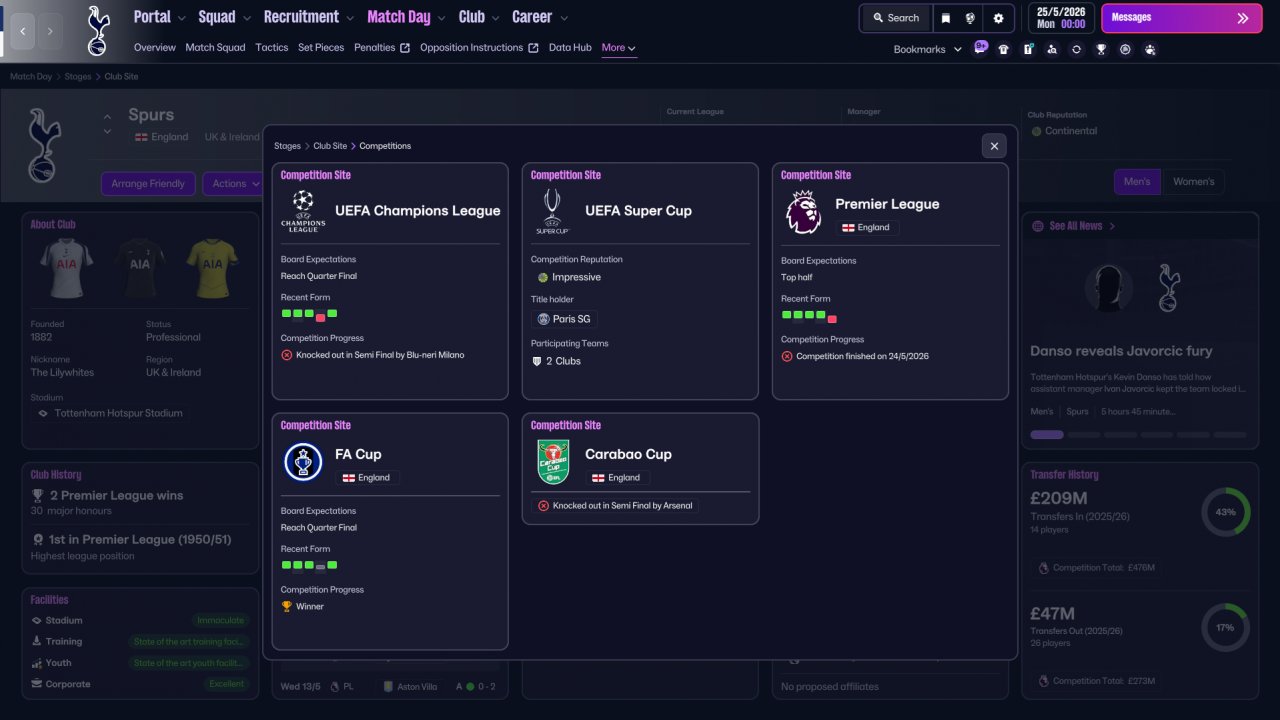Click the white home kit thumbnail
Screen dimensions: 1280x720
[x=67, y=266]
